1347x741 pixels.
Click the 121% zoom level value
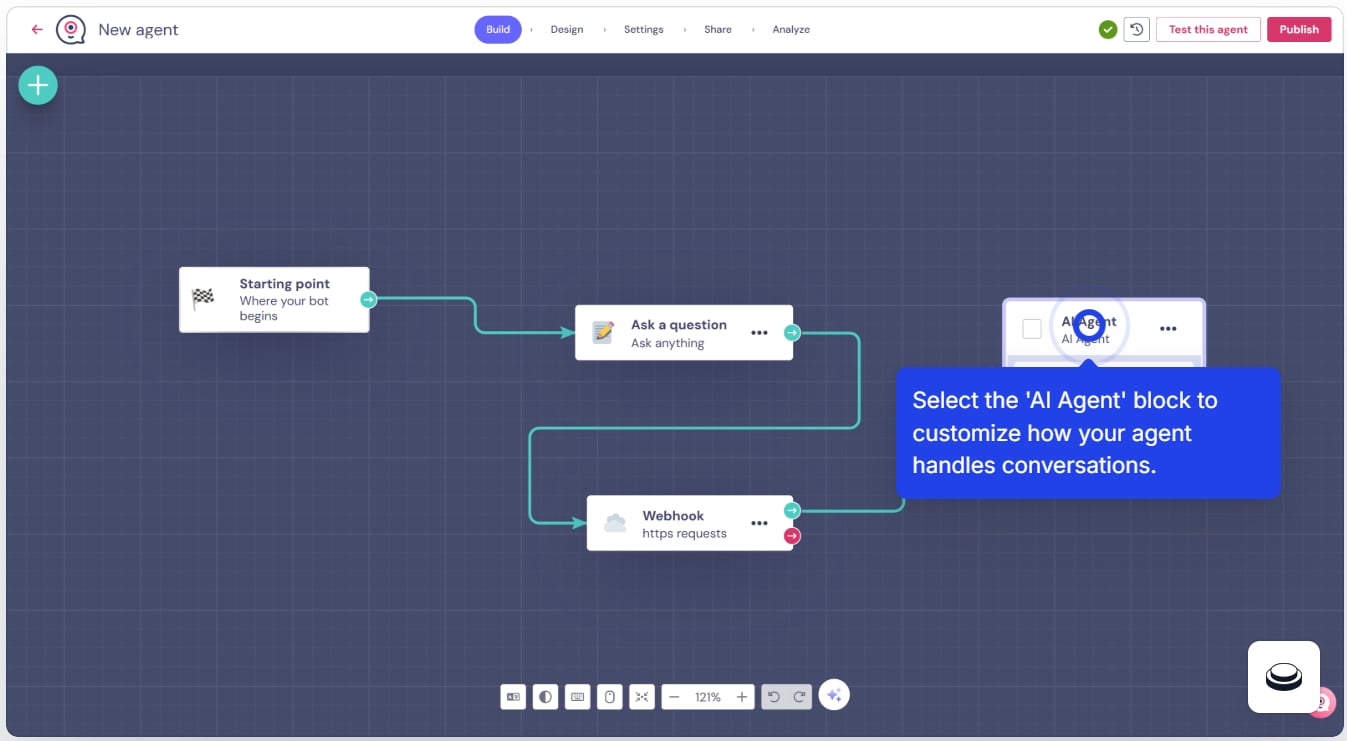pyautogui.click(x=708, y=697)
